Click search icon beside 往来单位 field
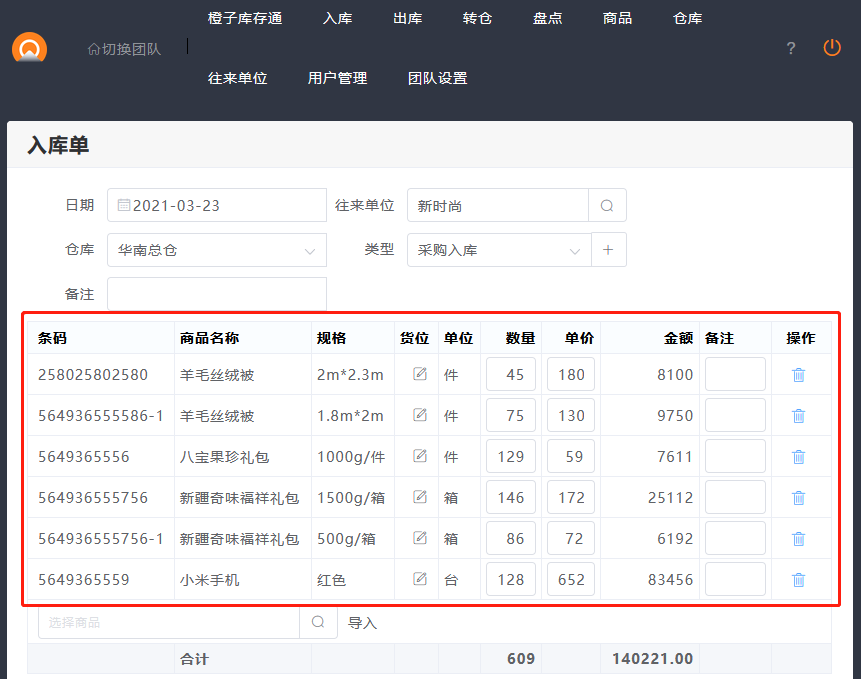 click(x=607, y=205)
